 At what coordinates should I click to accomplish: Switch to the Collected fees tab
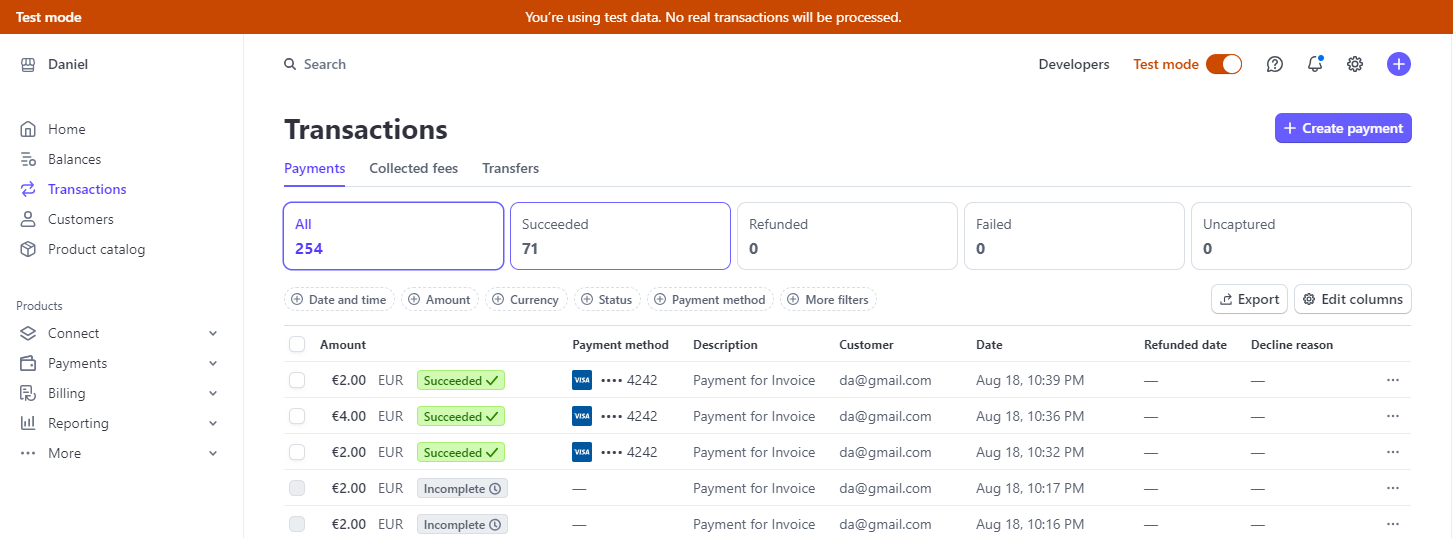pyautogui.click(x=413, y=168)
